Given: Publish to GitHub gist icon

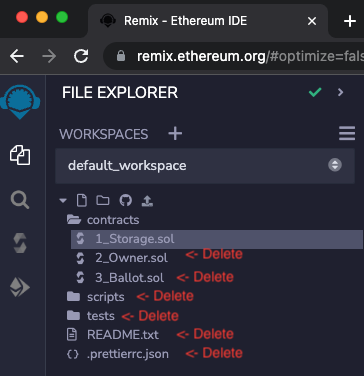Looking at the screenshot, I should tap(125, 200).
